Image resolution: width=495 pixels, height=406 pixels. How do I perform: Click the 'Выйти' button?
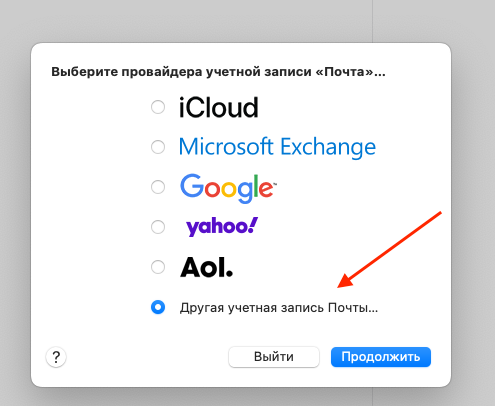274,357
